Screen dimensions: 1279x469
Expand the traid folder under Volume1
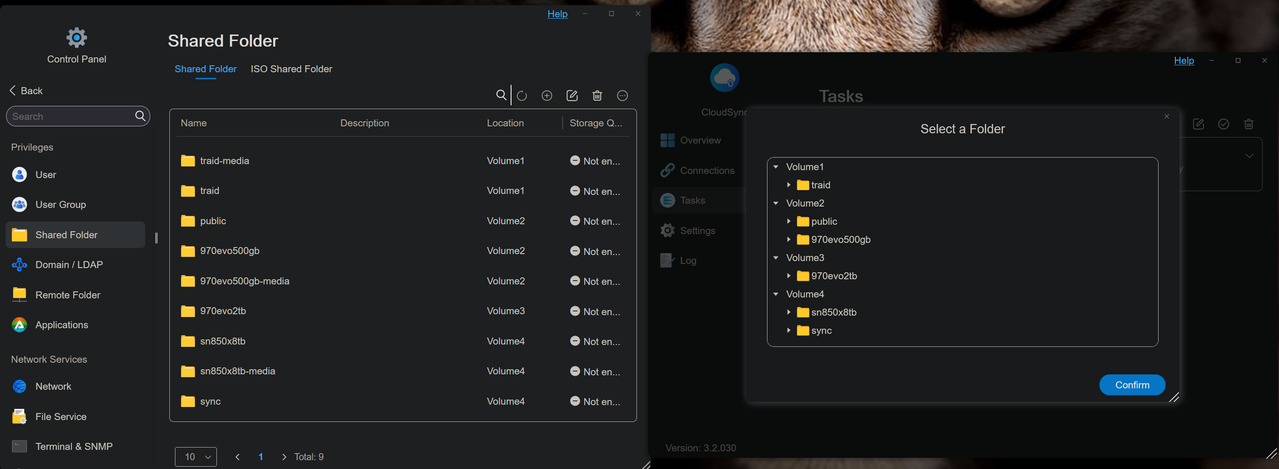789,185
